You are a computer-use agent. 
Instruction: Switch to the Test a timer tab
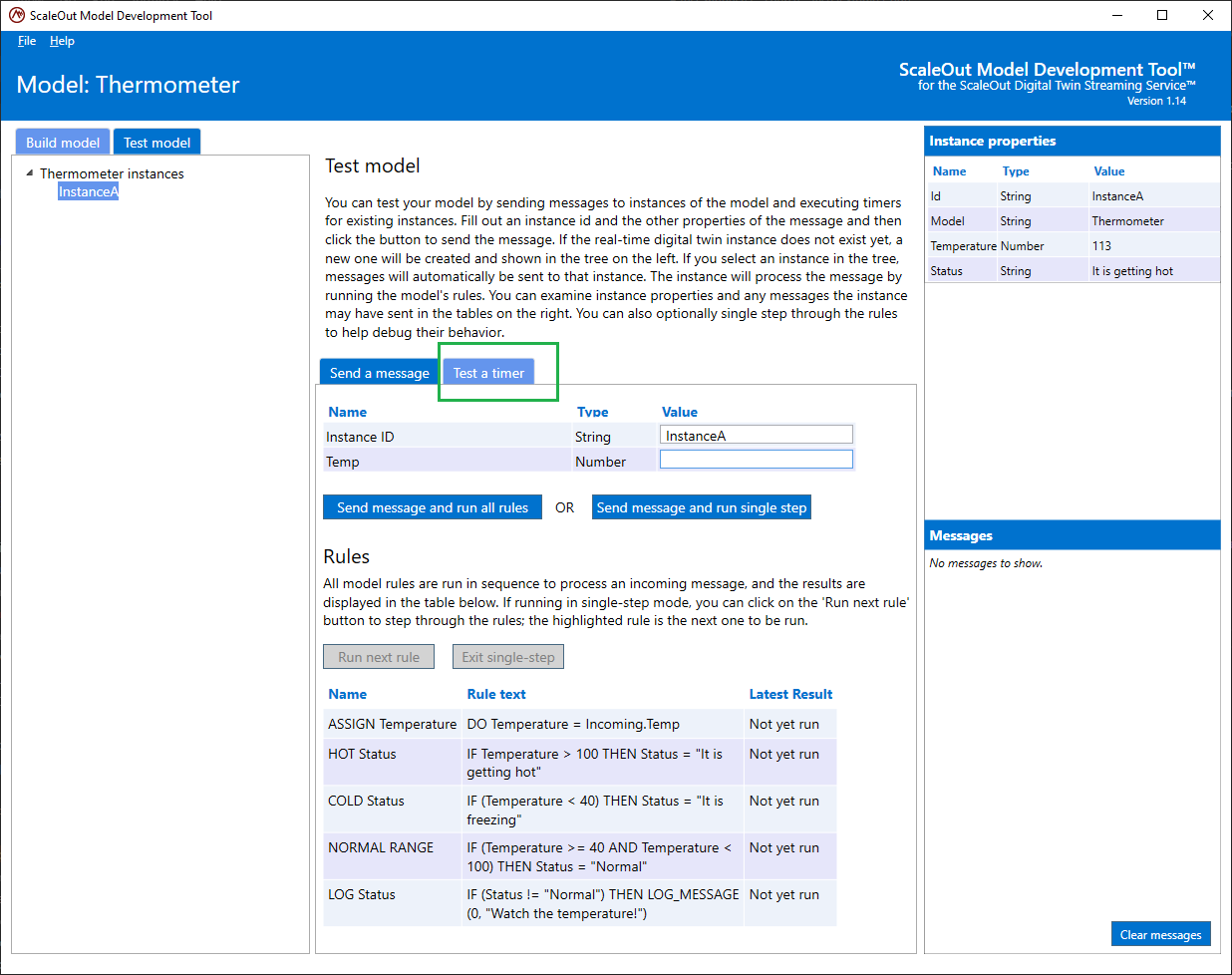(488, 372)
